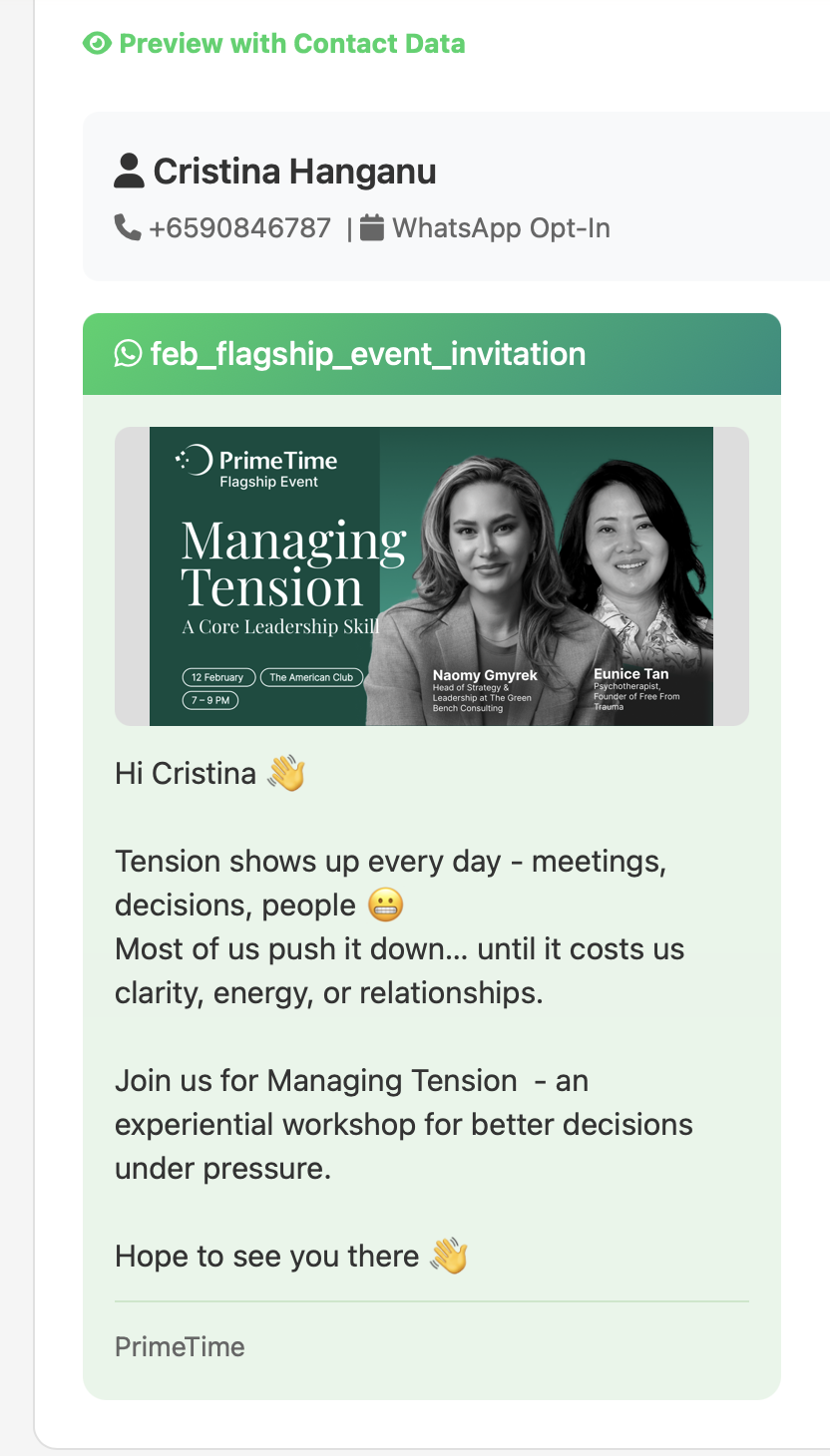Click the WhatsApp Opt-In label
The width and height of the screenshot is (830, 1456).
(x=501, y=228)
